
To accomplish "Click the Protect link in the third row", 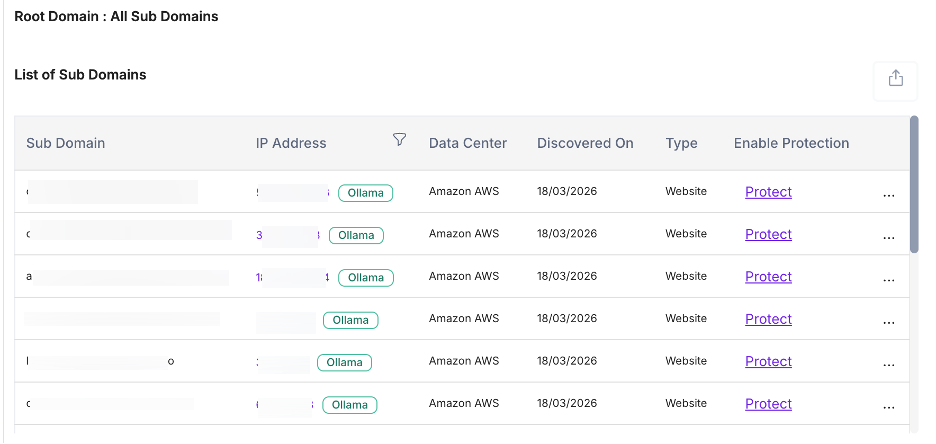I will [768, 277].
